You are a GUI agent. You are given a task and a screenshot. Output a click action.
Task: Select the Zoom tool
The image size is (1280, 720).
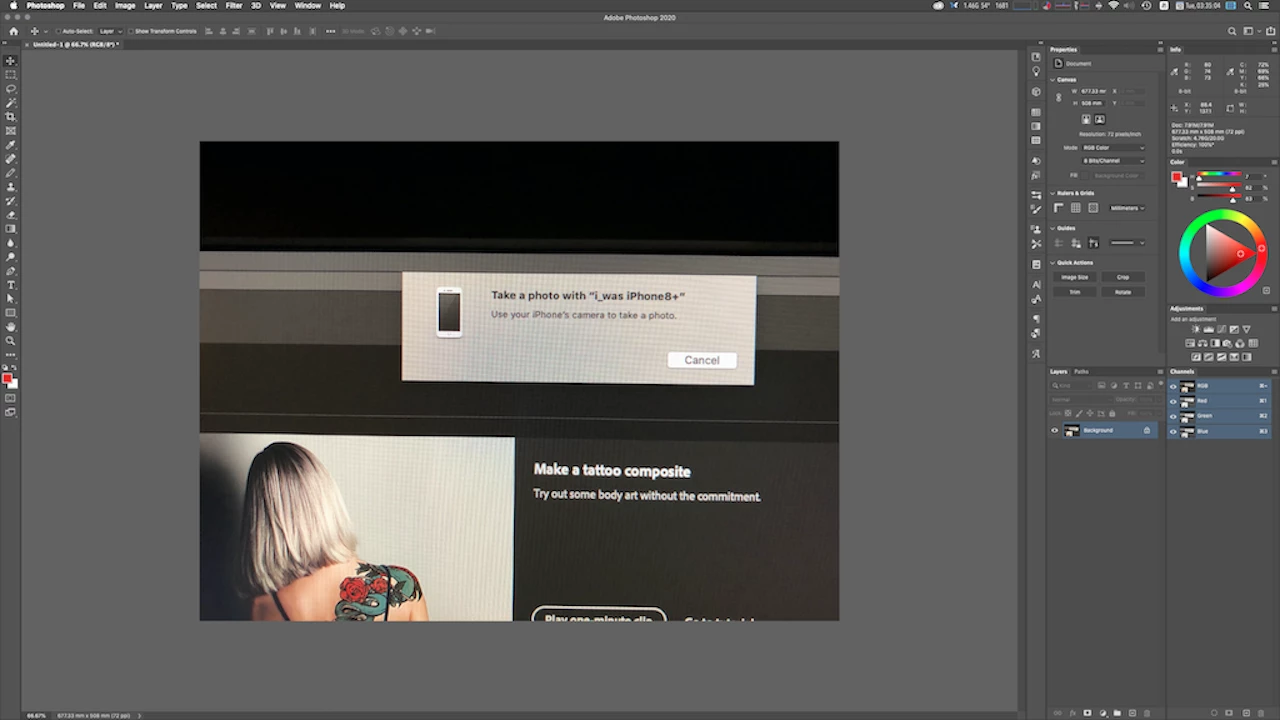click(x=11, y=341)
